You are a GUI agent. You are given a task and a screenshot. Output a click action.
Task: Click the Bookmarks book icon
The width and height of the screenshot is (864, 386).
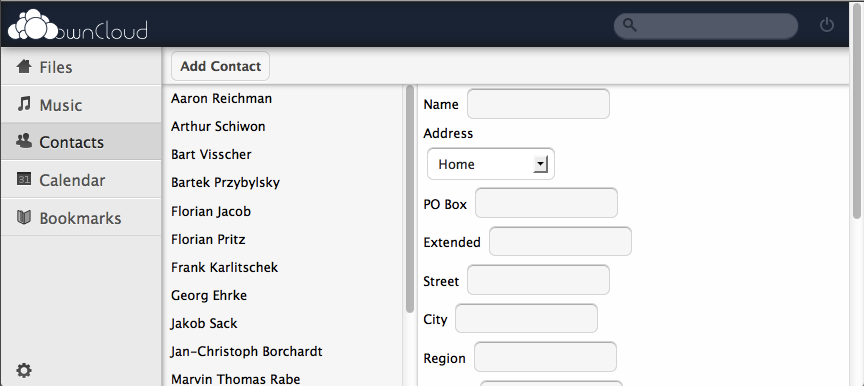24,218
